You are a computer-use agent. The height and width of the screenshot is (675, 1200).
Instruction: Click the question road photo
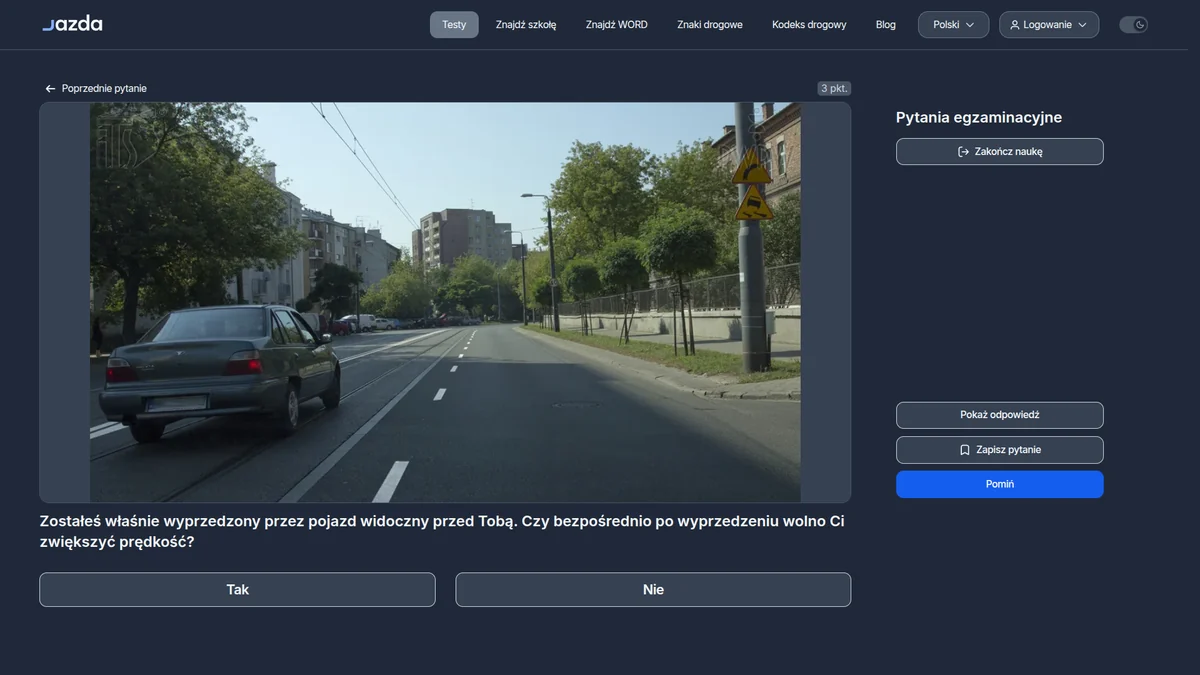pos(445,302)
